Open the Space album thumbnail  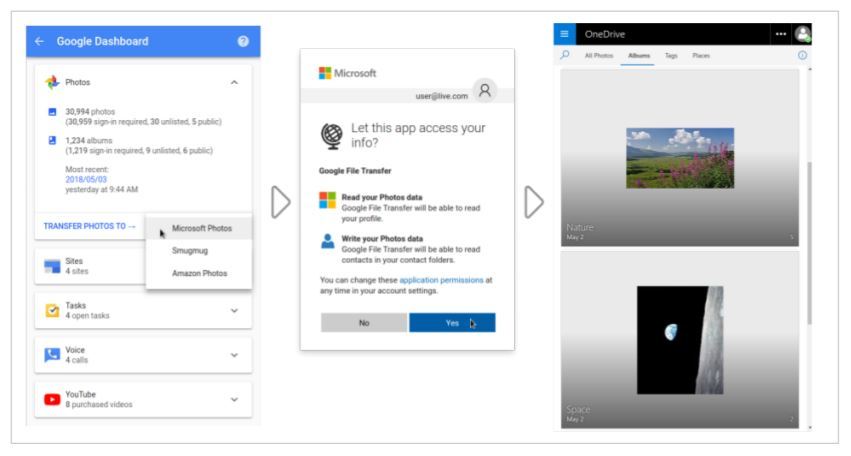click(x=679, y=340)
